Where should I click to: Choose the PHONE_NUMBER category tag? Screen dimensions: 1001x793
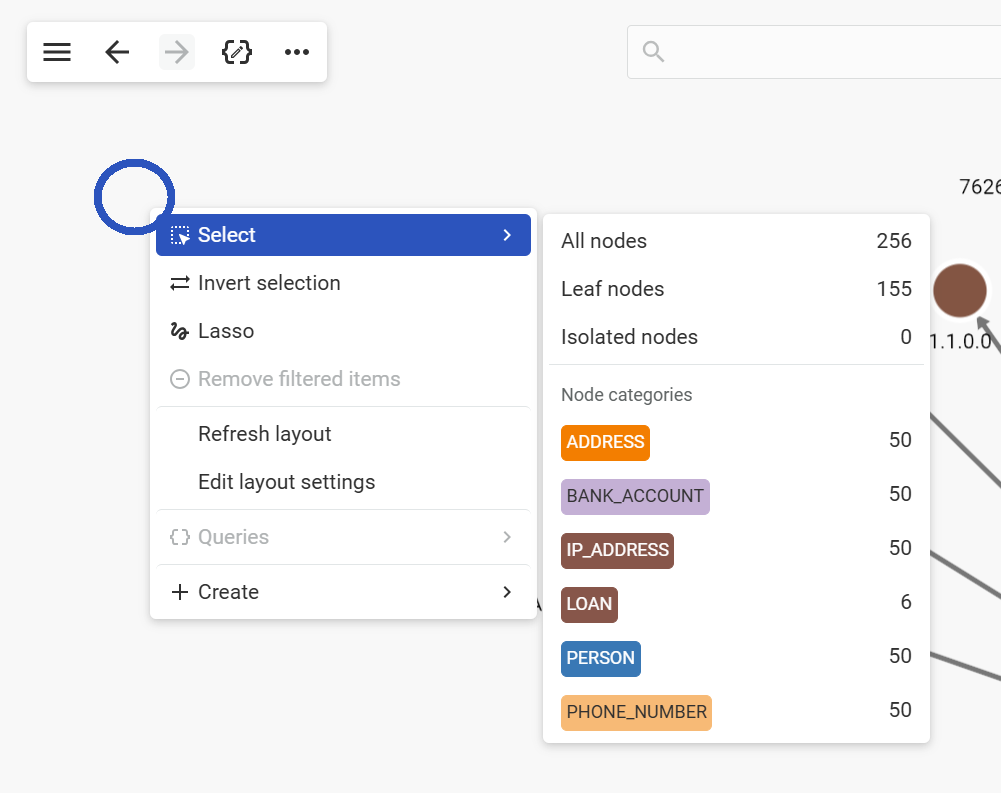(x=636, y=712)
